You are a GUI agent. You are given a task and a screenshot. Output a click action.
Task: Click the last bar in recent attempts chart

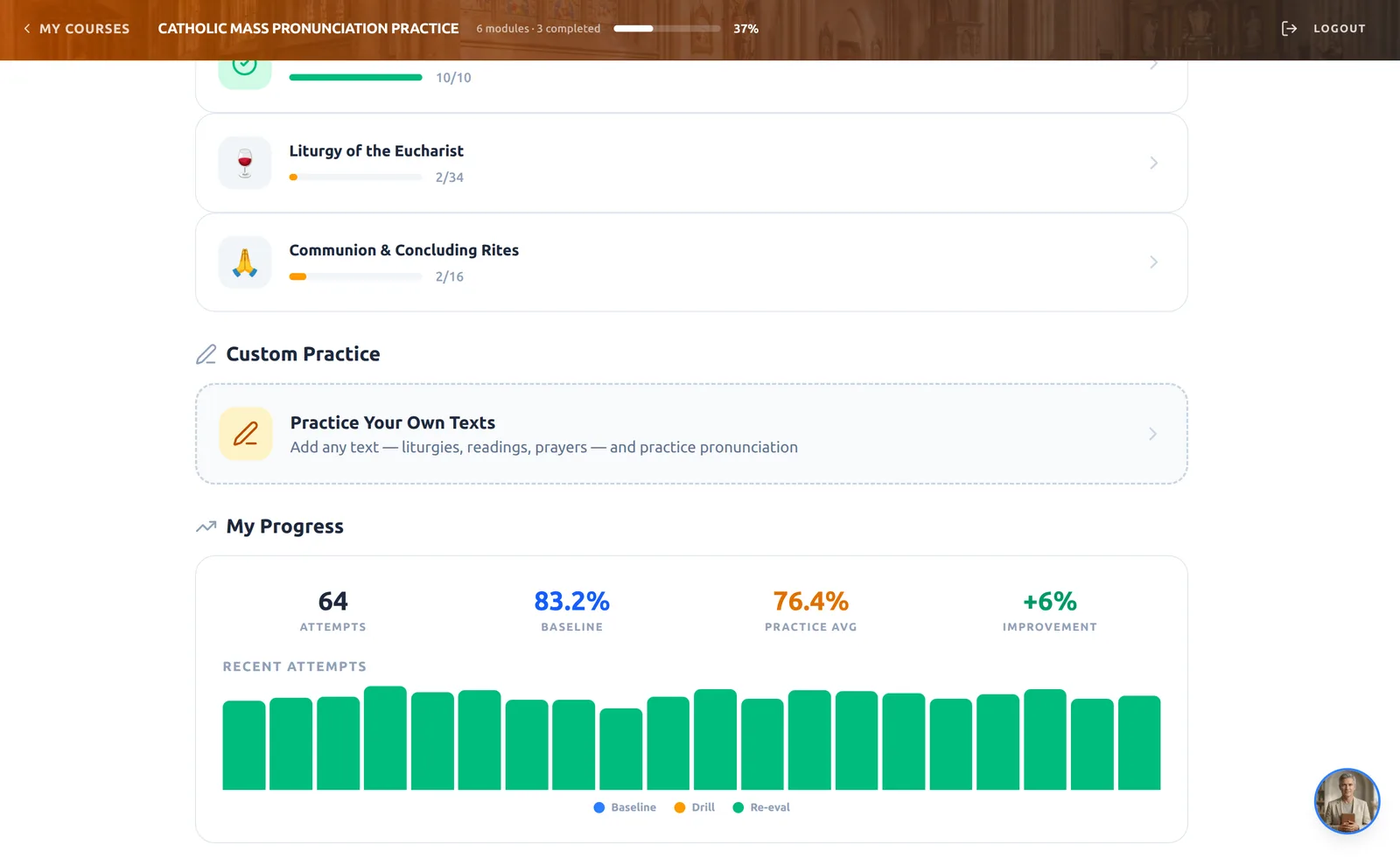pos(1139,743)
